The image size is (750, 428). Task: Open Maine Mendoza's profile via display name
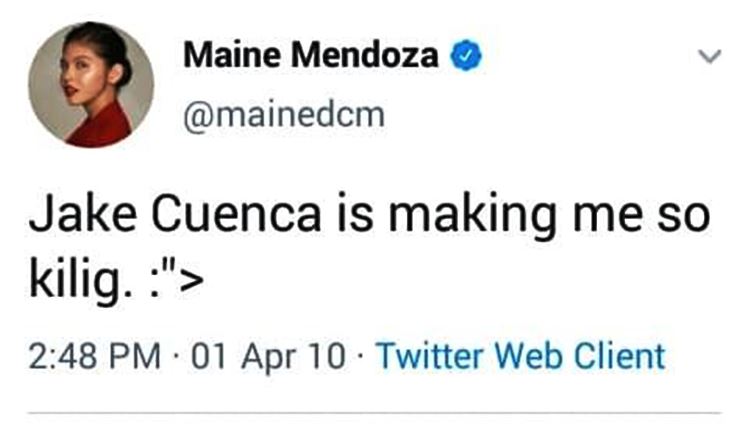311,56
